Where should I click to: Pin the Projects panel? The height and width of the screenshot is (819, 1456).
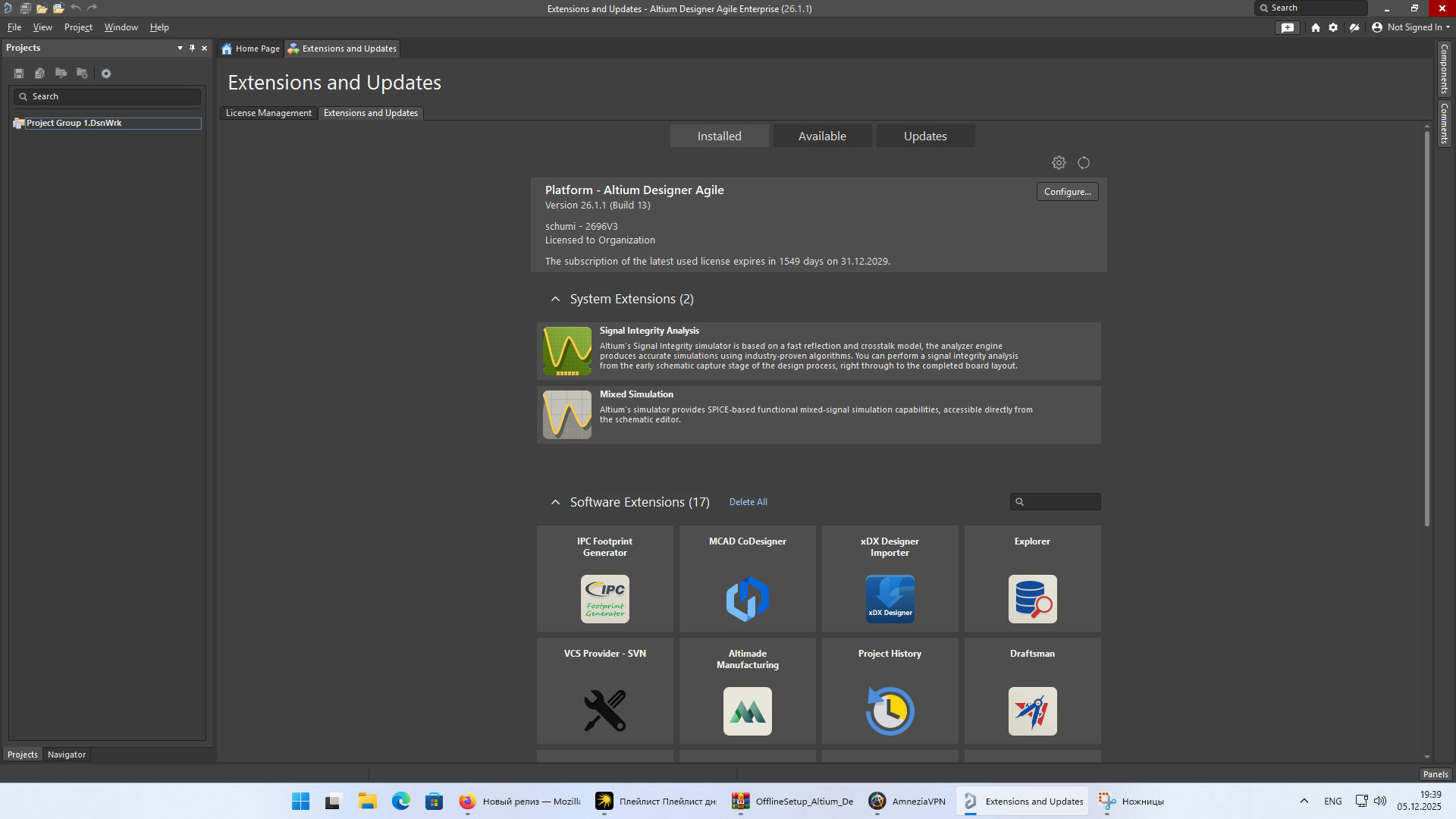click(192, 48)
